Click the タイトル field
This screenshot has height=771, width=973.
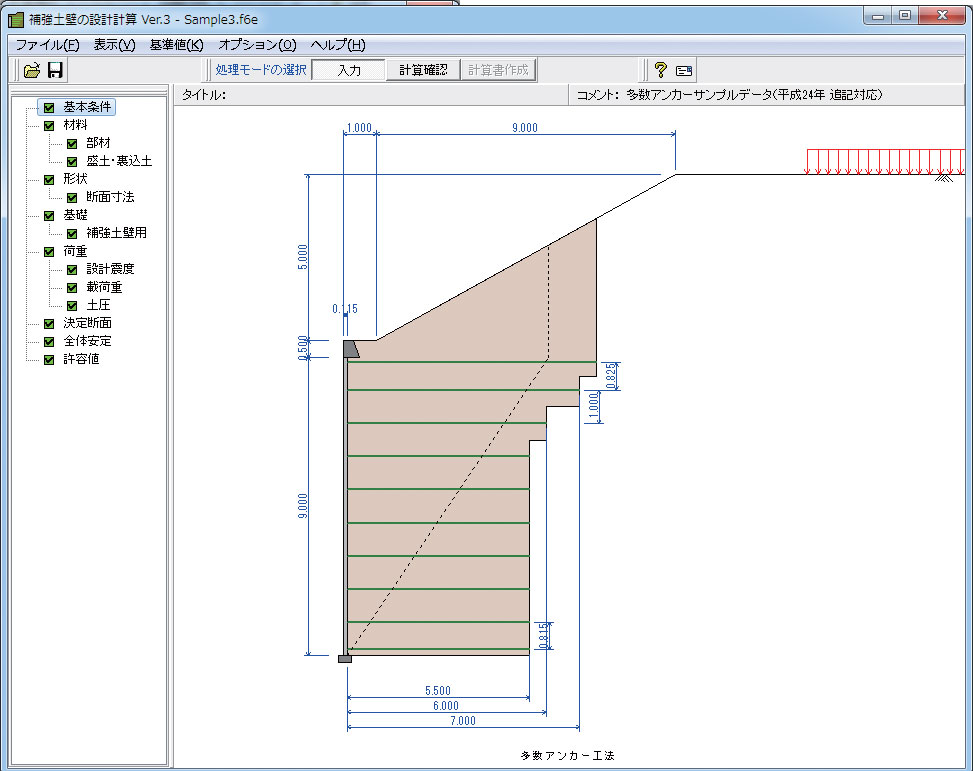click(371, 94)
